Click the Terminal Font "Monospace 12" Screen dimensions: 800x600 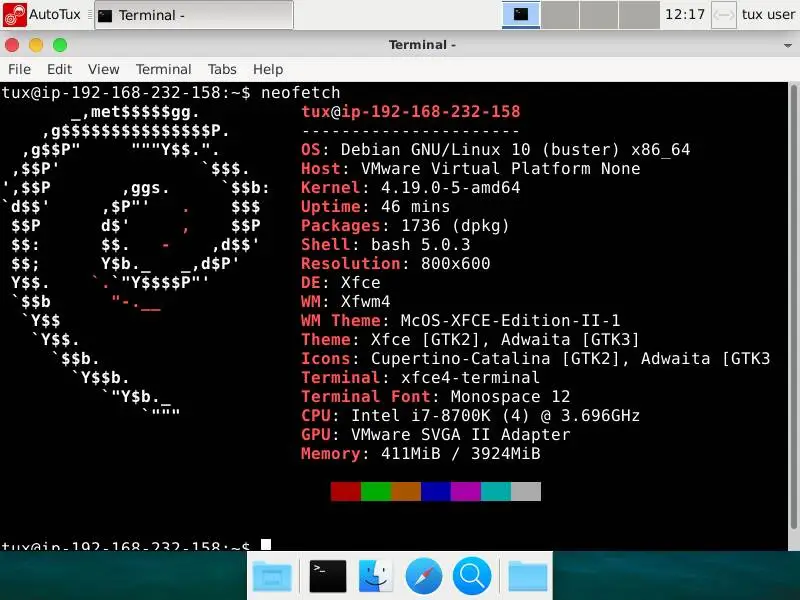[510, 397]
